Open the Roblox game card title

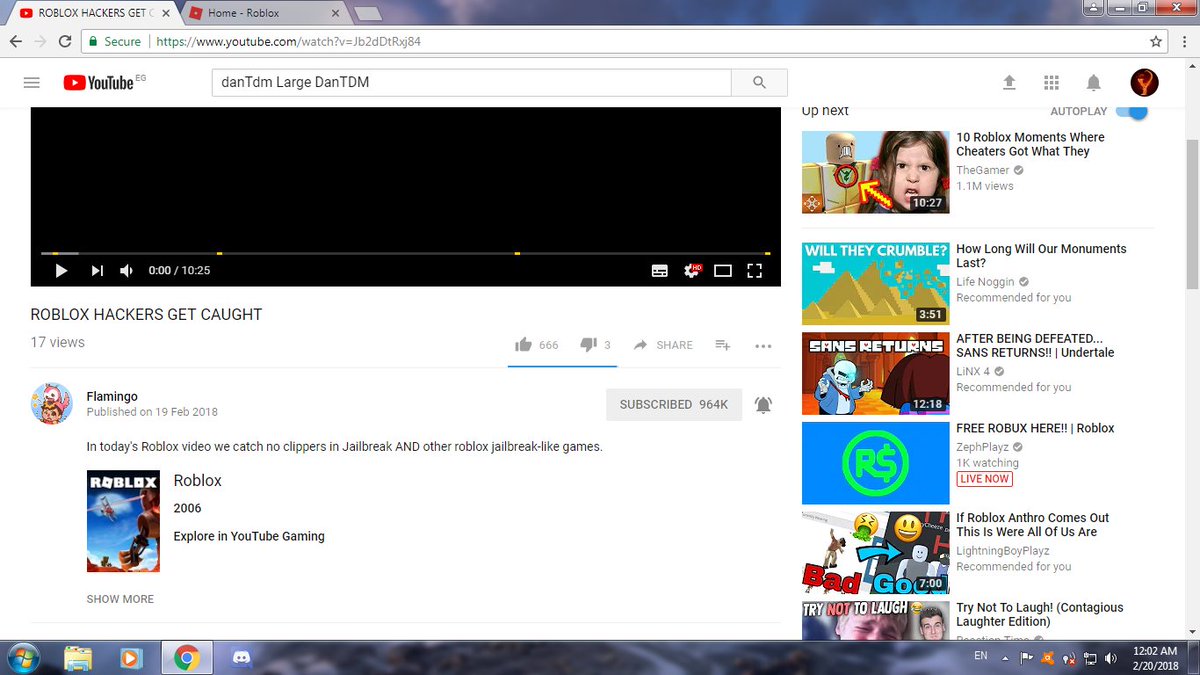click(x=198, y=480)
